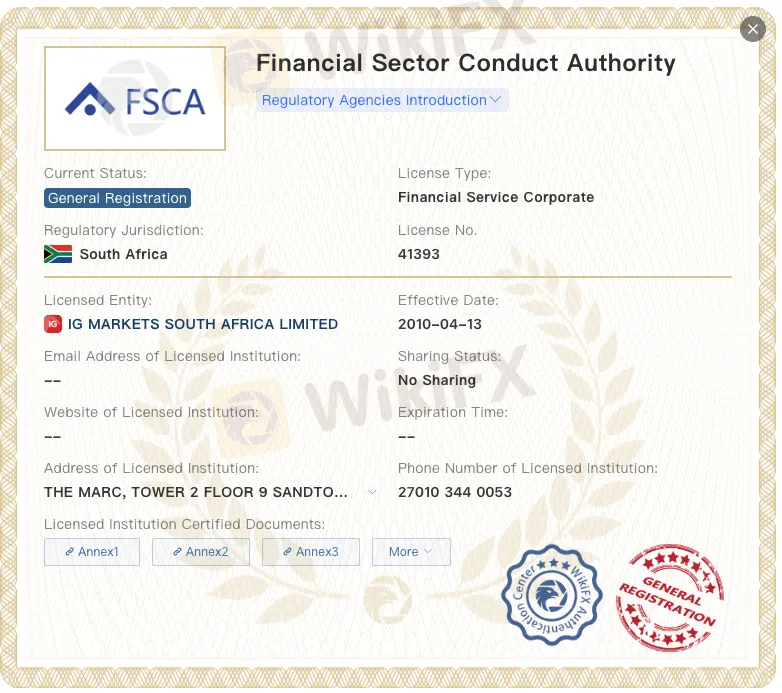This screenshot has width=782, height=693.
Task: Expand the truncated institution address
Action: point(373,492)
